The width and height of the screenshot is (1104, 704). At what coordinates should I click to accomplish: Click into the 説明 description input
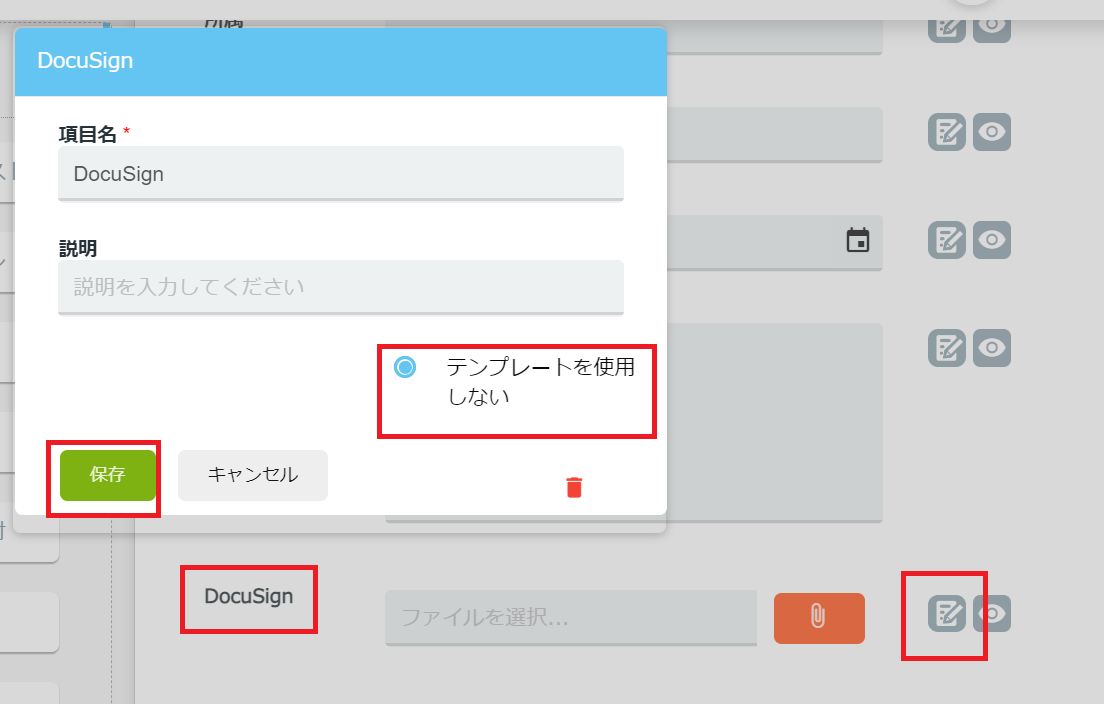tap(341, 288)
